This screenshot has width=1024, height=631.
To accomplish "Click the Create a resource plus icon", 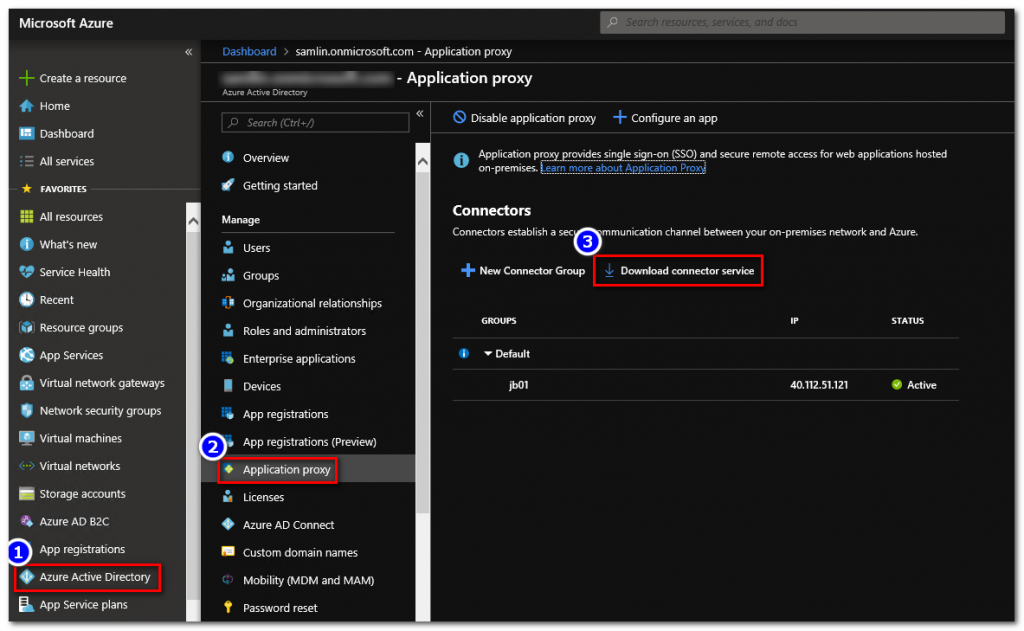I will pyautogui.click(x=26, y=78).
